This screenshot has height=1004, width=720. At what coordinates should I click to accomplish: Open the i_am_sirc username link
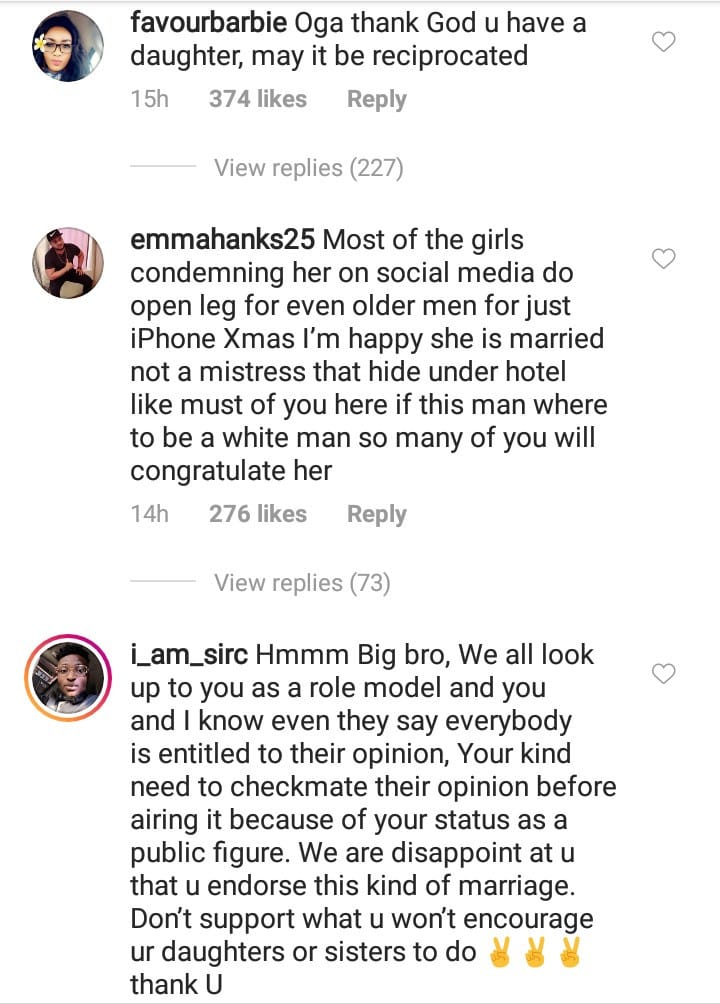[x=189, y=656]
